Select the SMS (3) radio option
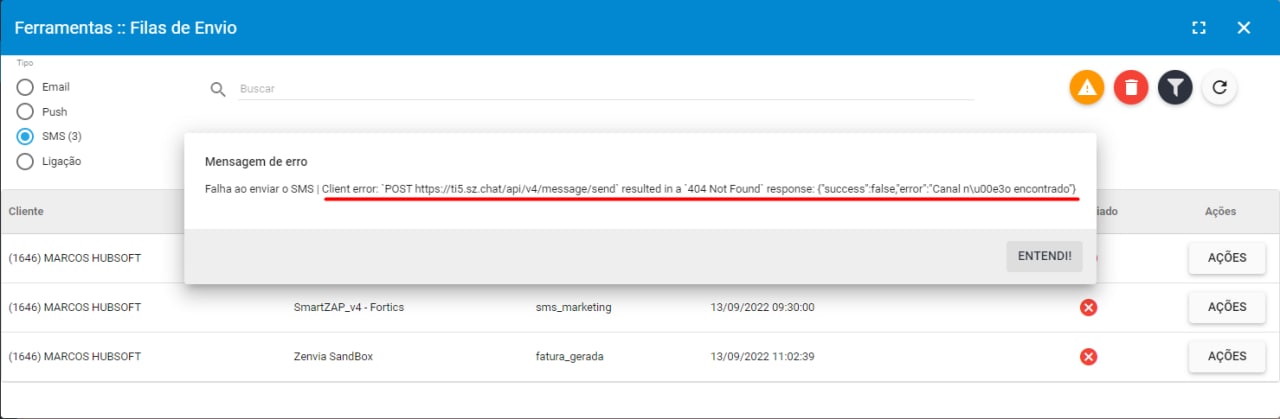1280x419 pixels. pyautogui.click(x=25, y=137)
